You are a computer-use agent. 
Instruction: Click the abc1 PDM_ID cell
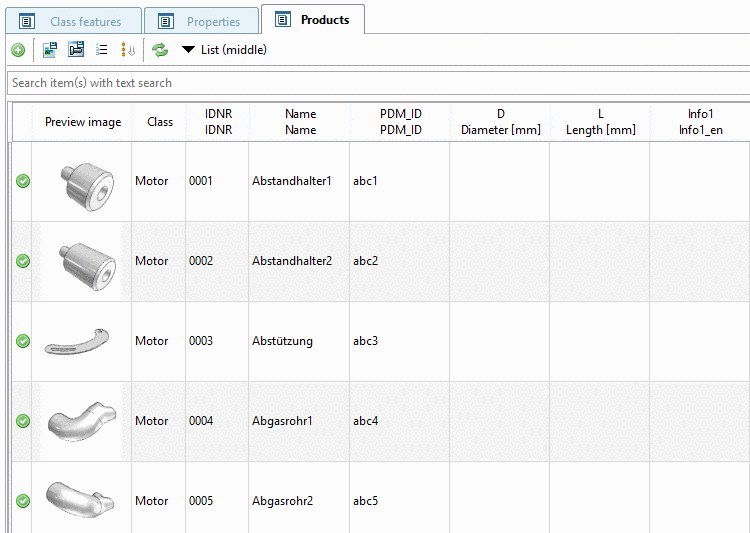399,181
